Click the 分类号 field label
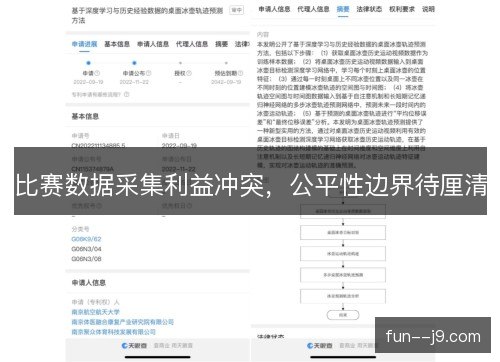This screenshot has height=362, width=500. [x=80, y=229]
